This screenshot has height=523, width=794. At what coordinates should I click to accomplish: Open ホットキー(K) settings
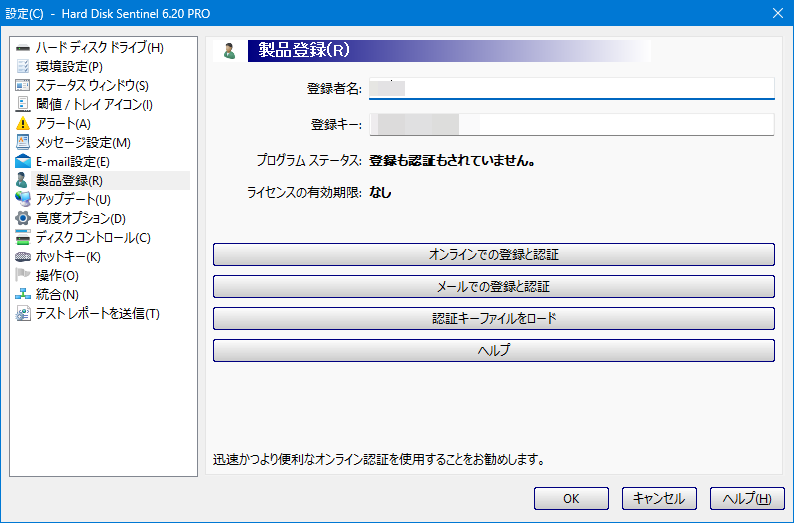68,257
